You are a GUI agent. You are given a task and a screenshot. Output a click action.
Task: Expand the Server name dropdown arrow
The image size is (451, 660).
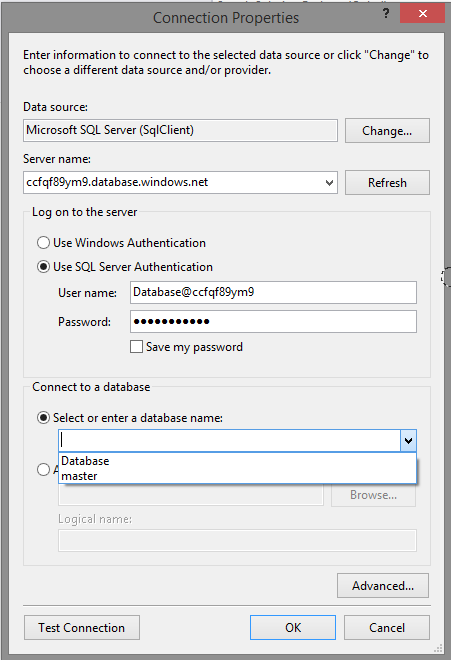click(x=329, y=183)
